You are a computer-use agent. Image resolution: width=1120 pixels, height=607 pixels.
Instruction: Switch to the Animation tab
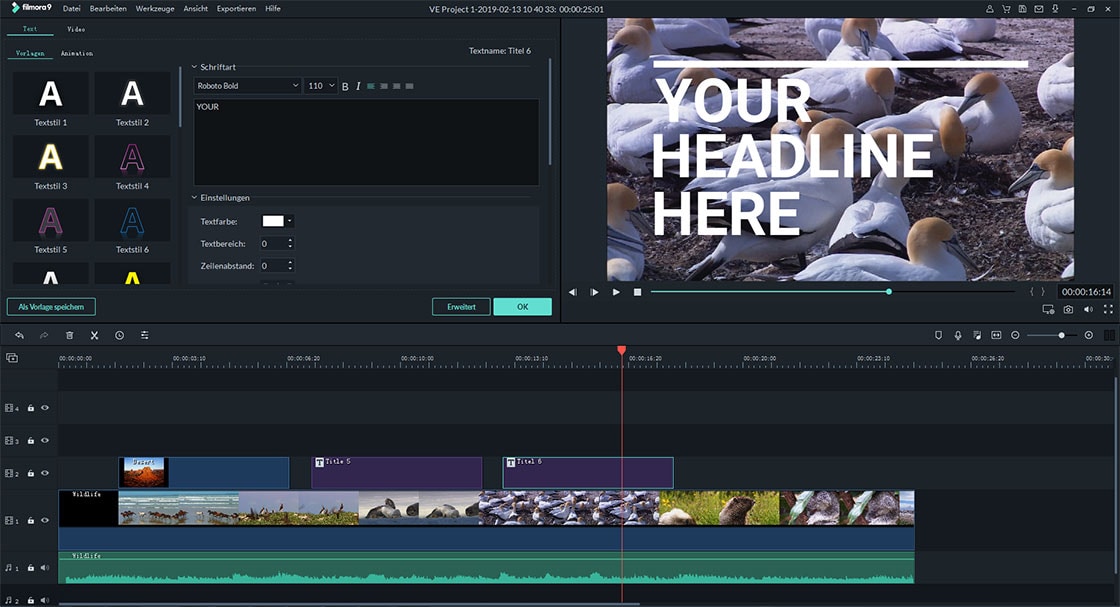(76, 54)
